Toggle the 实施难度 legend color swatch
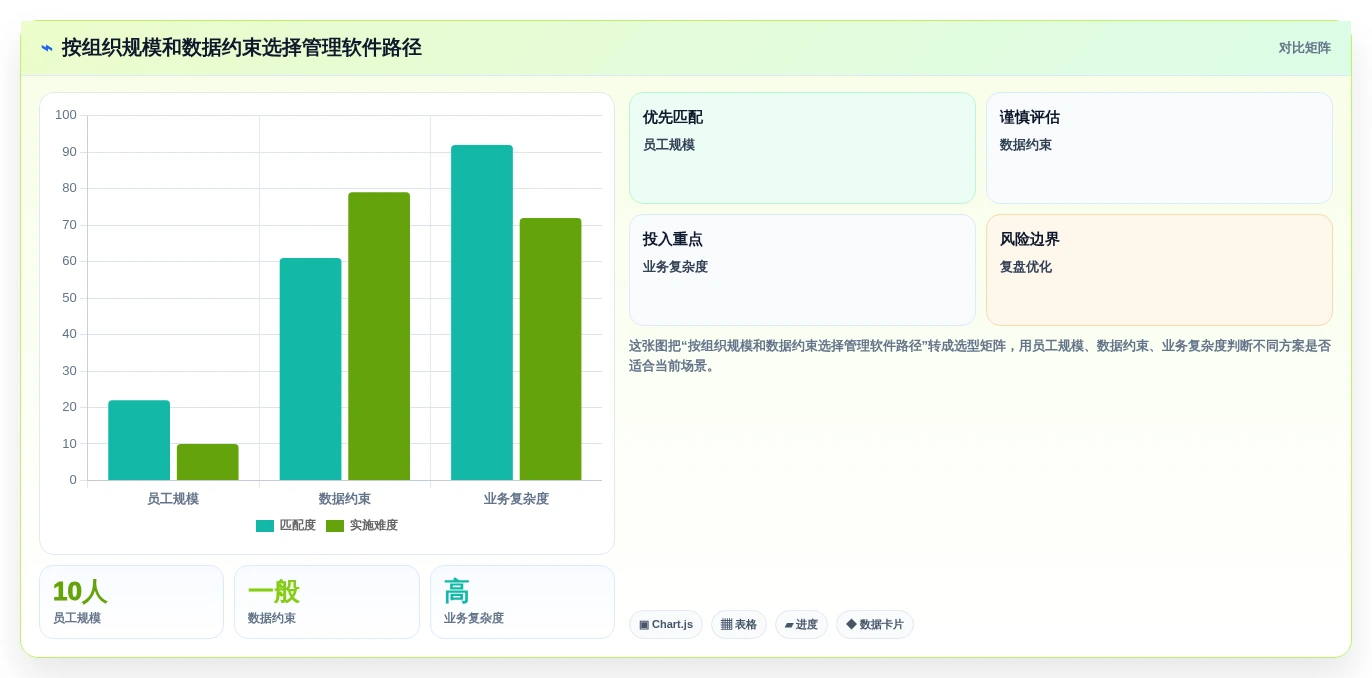This screenshot has width=1372, height=678. [x=335, y=526]
